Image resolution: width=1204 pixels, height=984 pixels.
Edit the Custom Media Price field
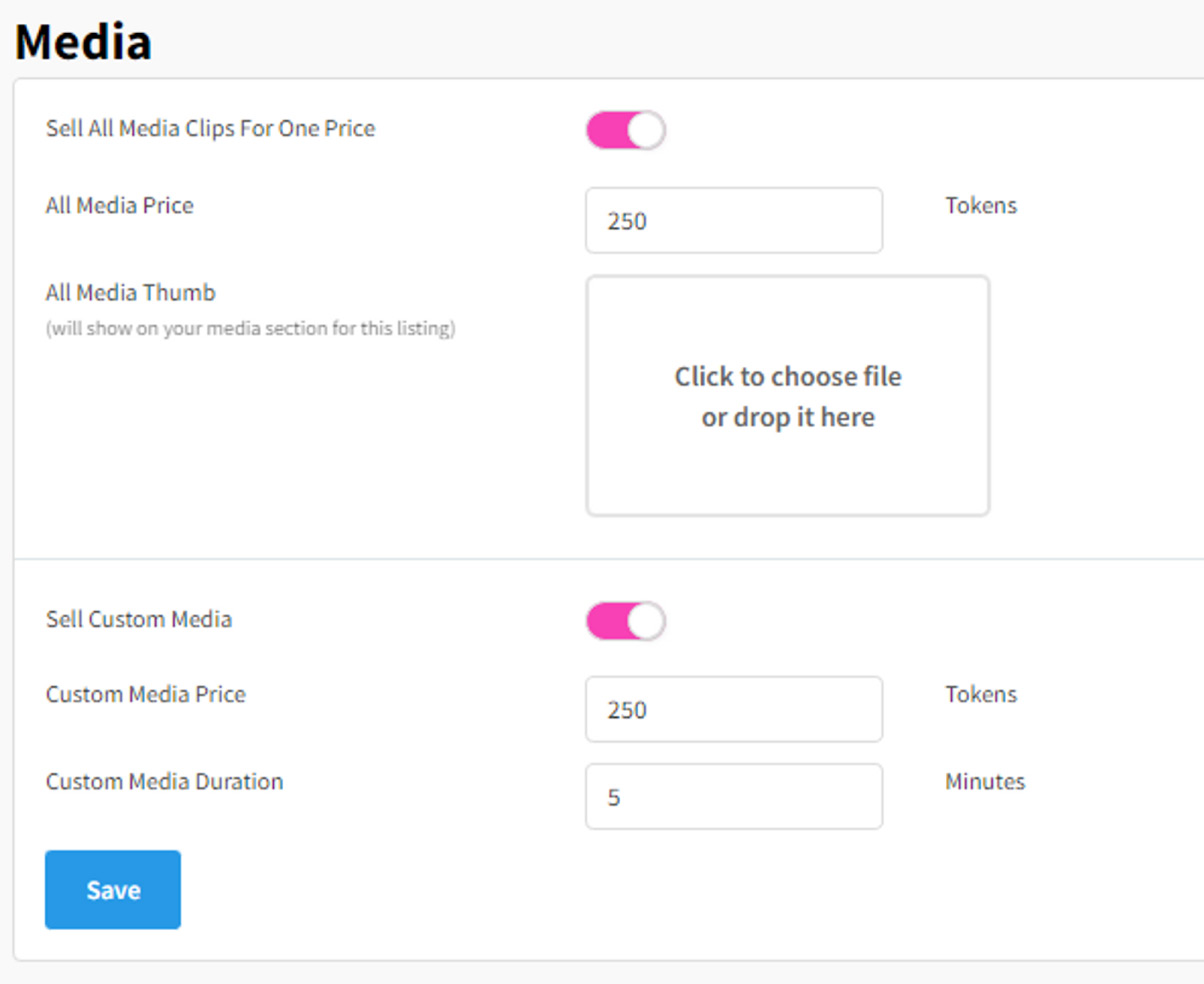734,709
